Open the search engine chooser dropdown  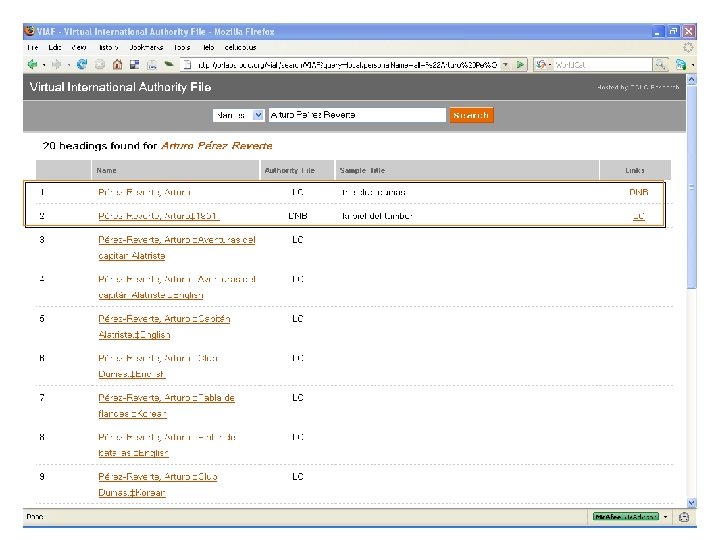point(543,65)
